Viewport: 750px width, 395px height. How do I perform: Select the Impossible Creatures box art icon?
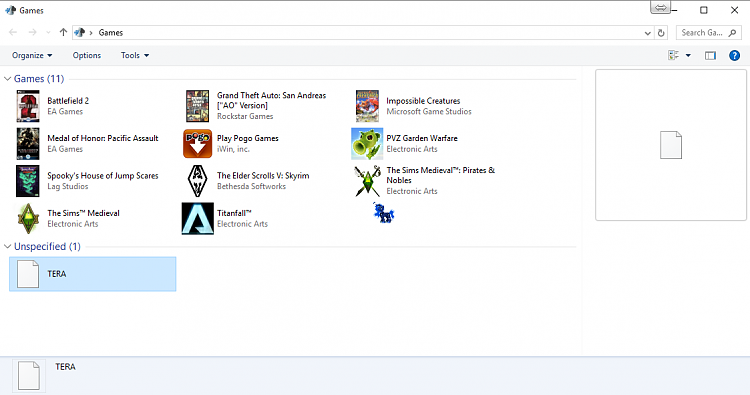[x=367, y=106]
